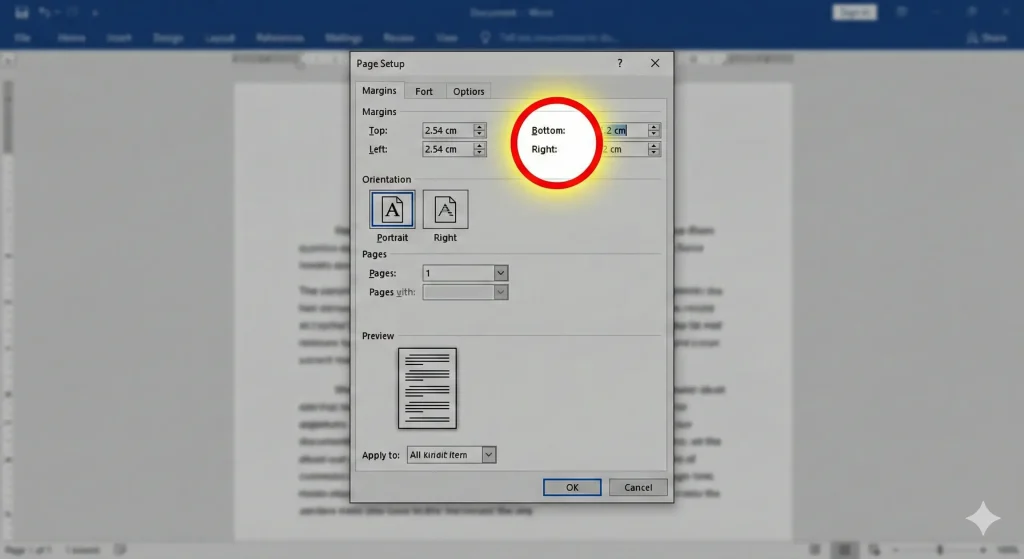Viewport: 1024px width, 559px height.
Task: Click the Page Setup title text
Action: click(380, 63)
